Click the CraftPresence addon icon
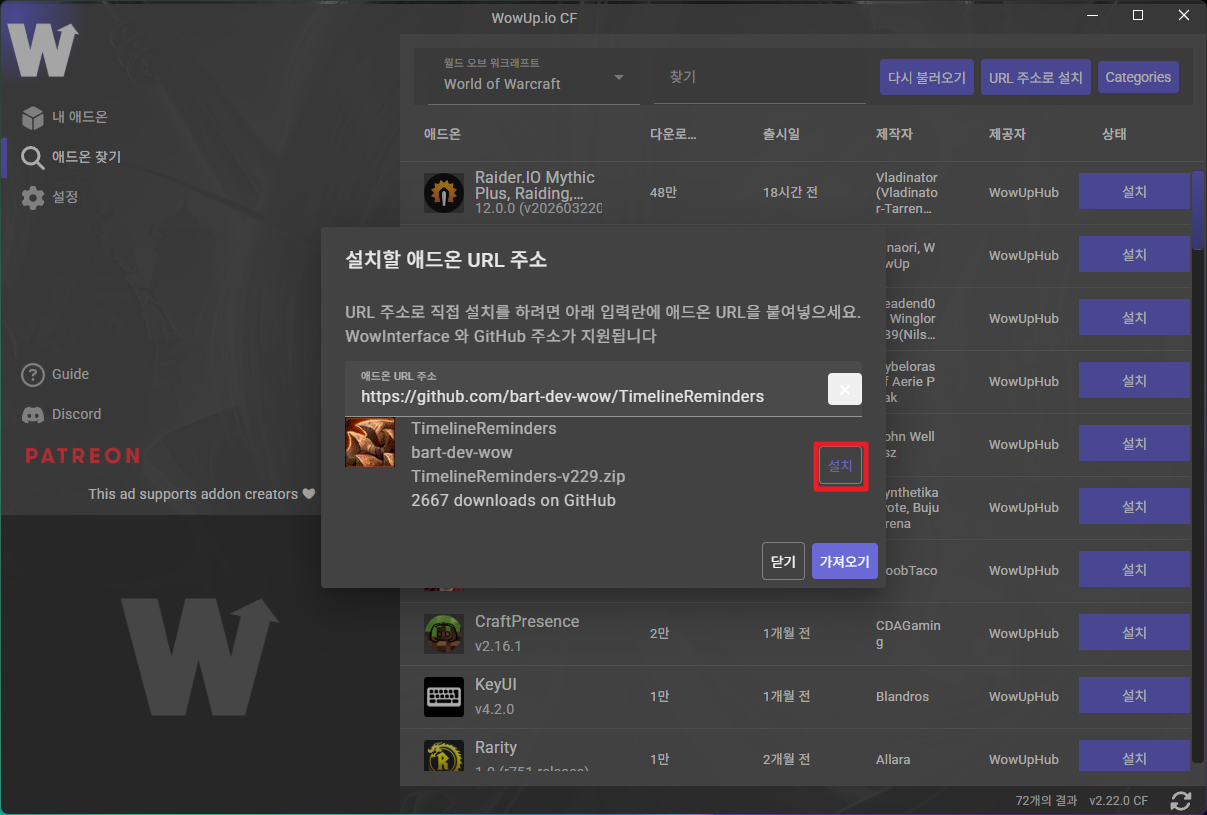This screenshot has height=815, width=1207. 443,633
